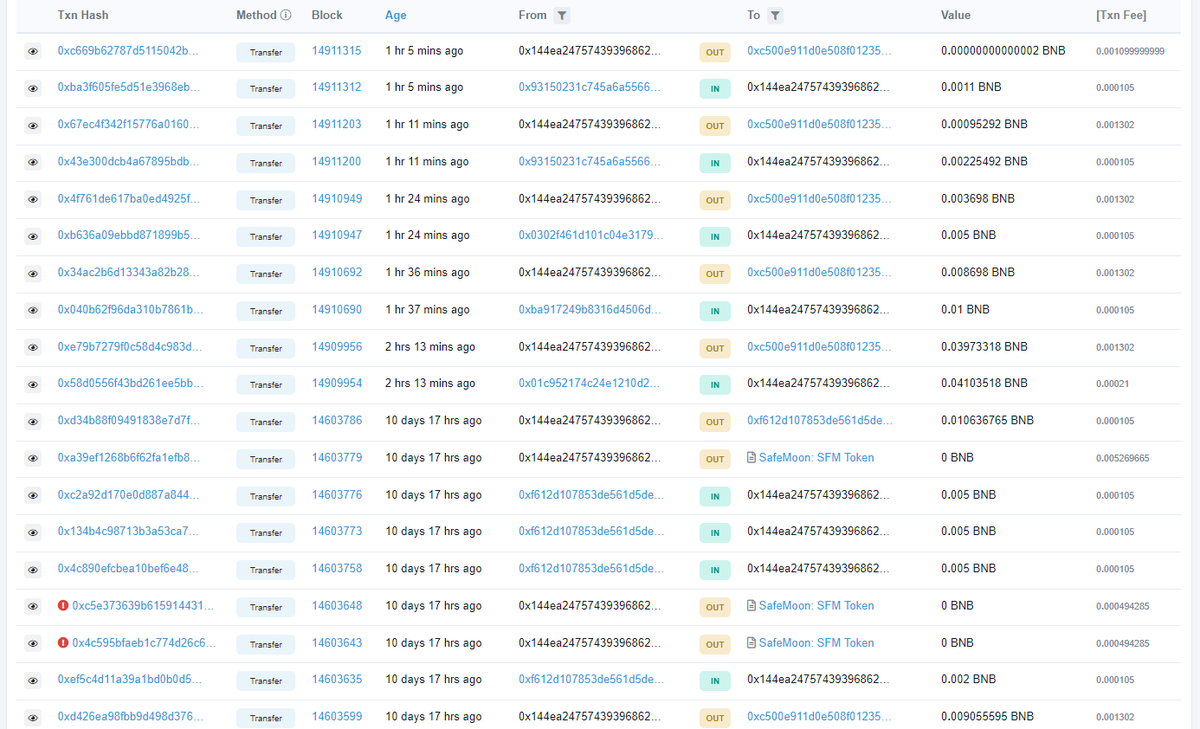Select value 0.04103518 BNB
This screenshot has height=729, width=1200.
984,383
